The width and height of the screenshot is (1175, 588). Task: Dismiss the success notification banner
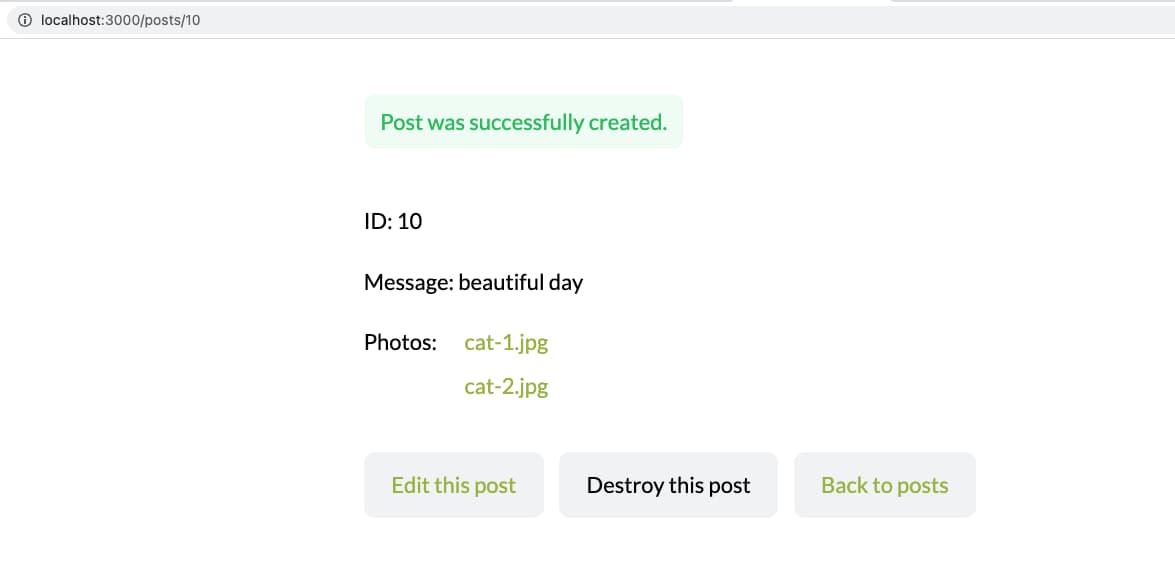click(524, 122)
